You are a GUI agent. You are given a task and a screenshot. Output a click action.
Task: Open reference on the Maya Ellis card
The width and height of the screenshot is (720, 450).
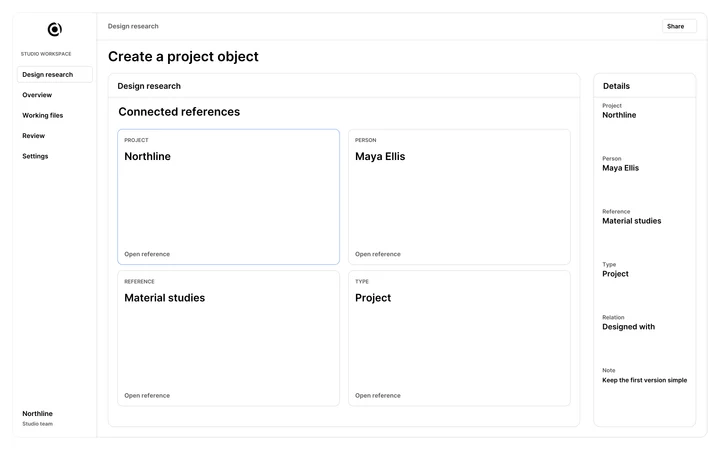click(x=378, y=254)
